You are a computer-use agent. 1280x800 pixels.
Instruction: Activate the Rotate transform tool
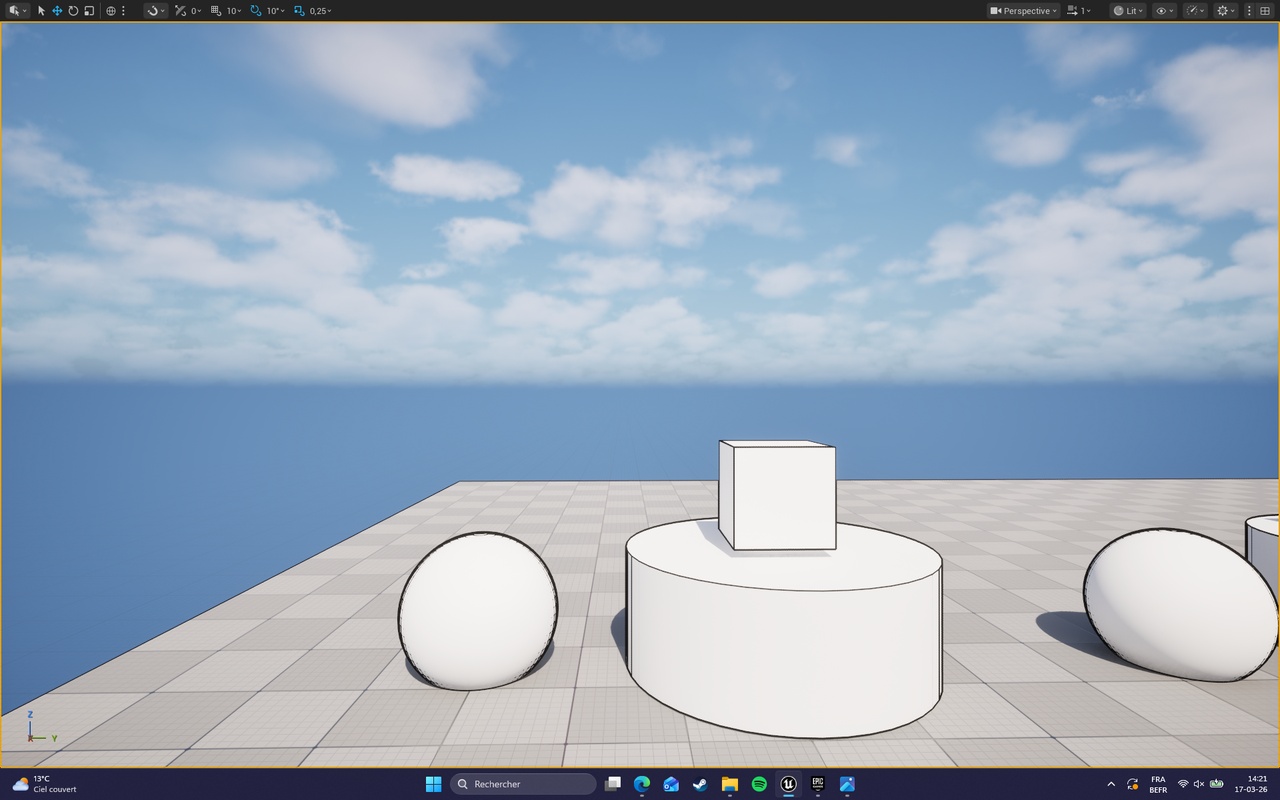coord(73,10)
